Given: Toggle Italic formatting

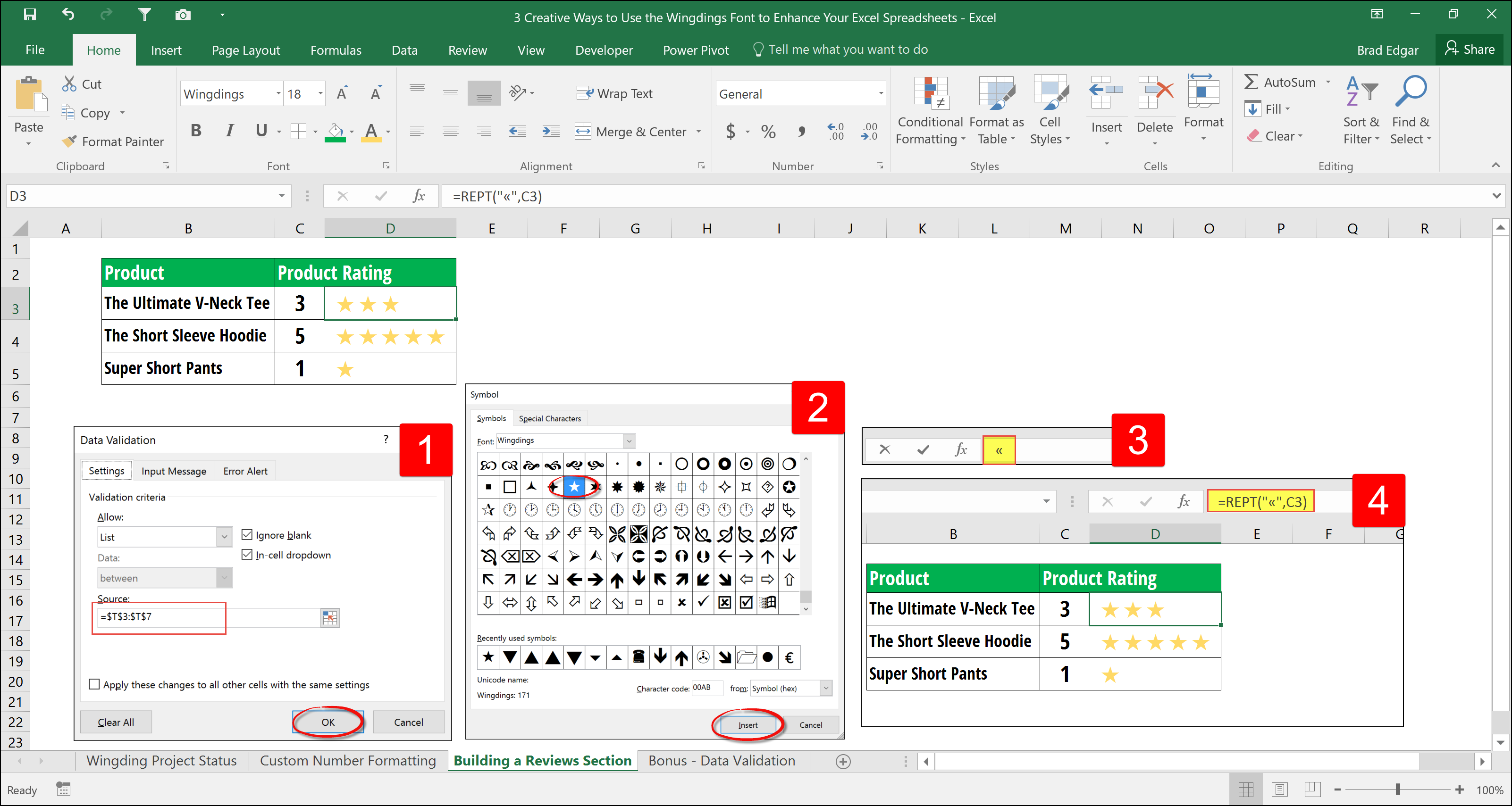Looking at the screenshot, I should coord(229,131).
